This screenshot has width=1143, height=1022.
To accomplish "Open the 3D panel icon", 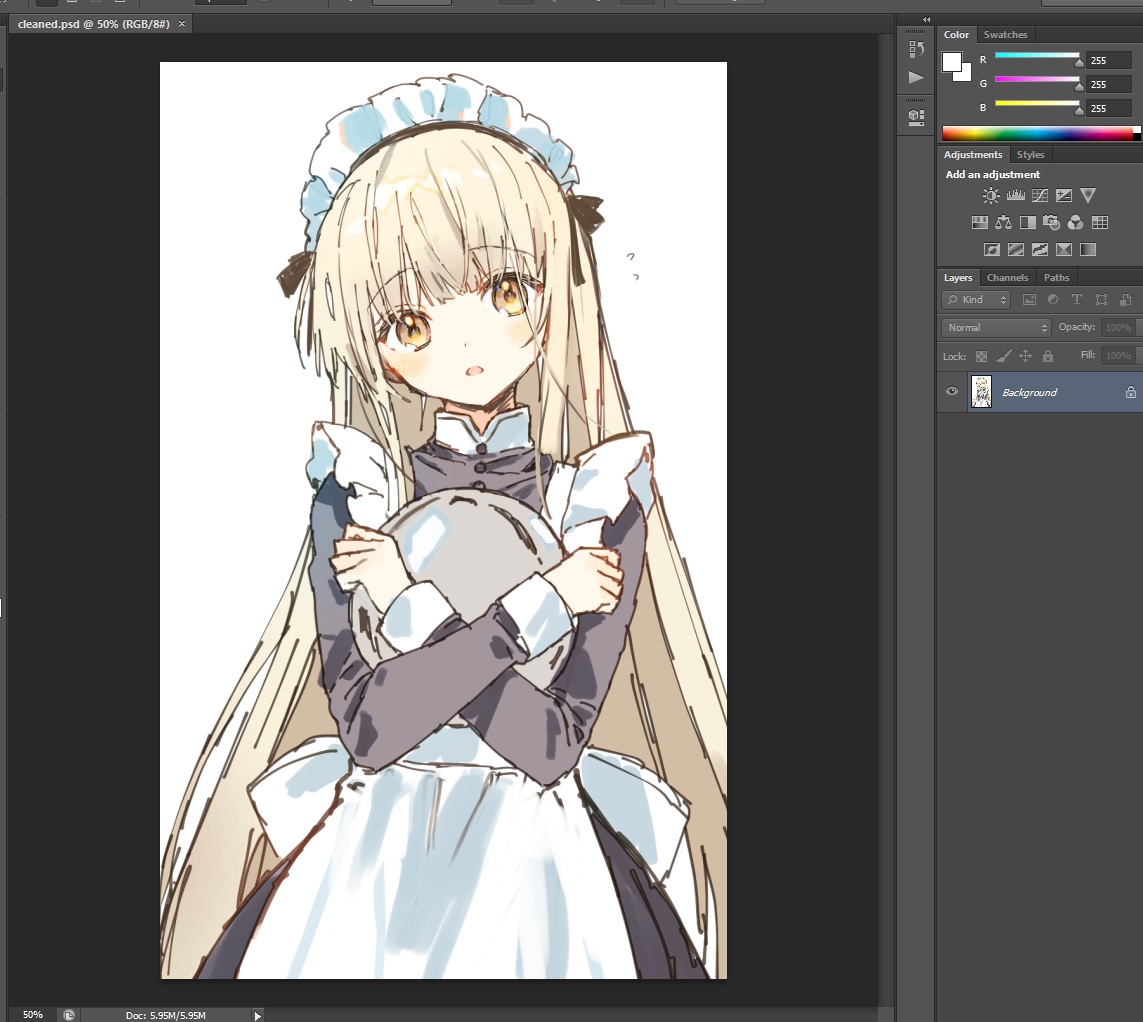I will coord(916,117).
